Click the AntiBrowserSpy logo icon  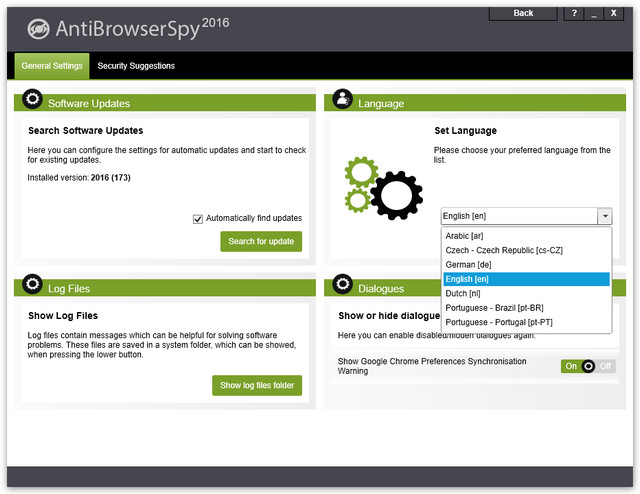point(40,28)
